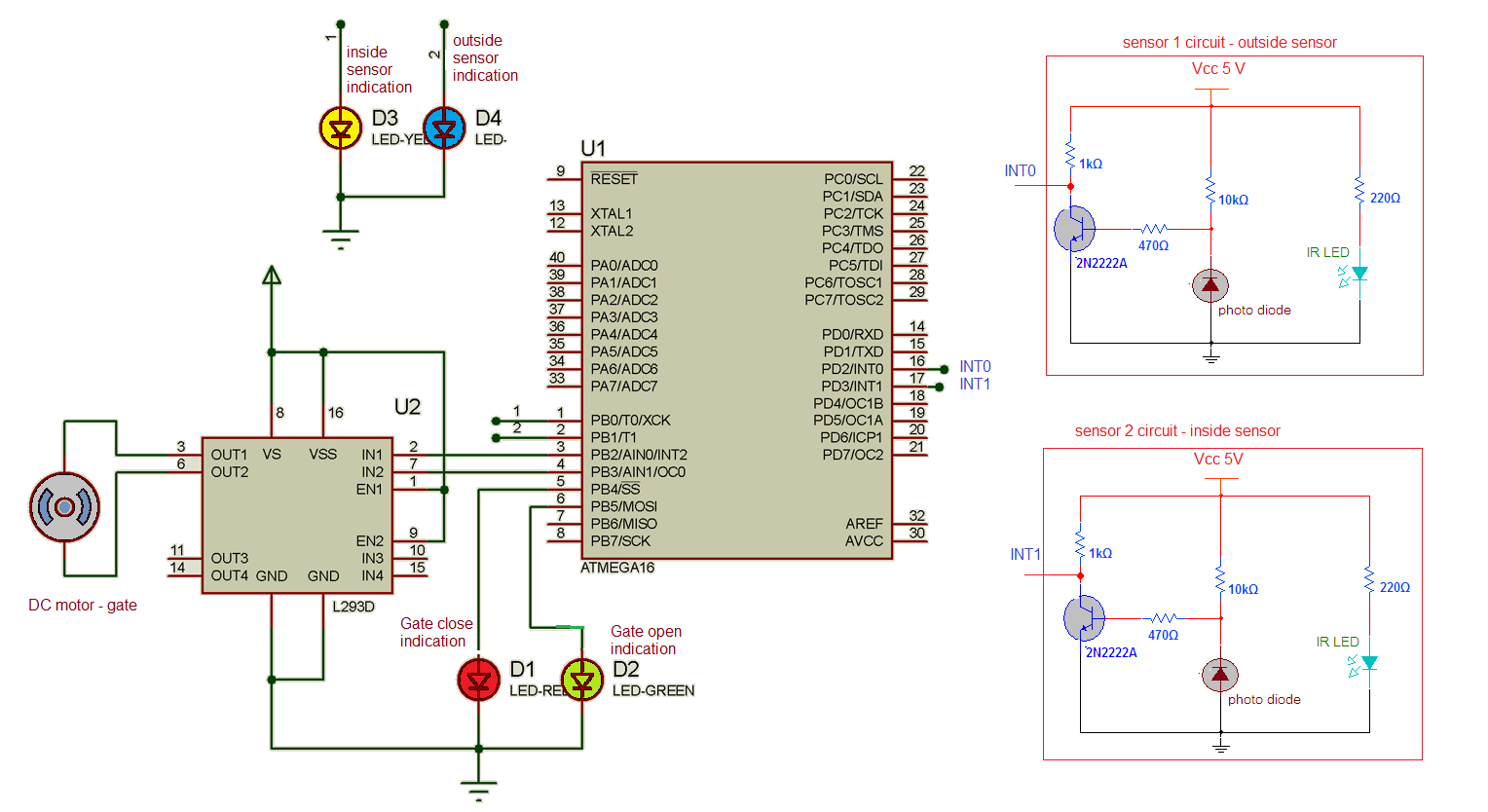Select the photo diode in sensor 2 circuit
The height and width of the screenshot is (812, 1488).
click(x=1219, y=675)
